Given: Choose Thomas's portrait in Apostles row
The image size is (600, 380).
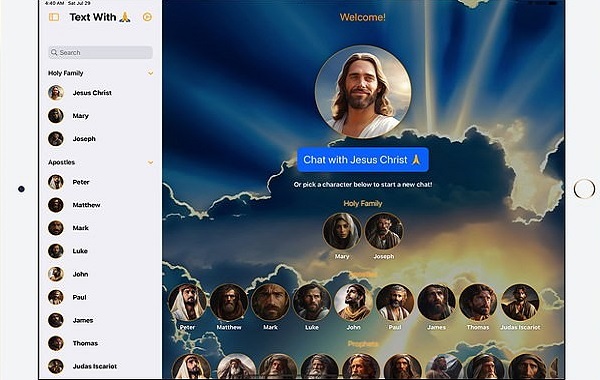Looking at the screenshot, I should click(478, 302).
